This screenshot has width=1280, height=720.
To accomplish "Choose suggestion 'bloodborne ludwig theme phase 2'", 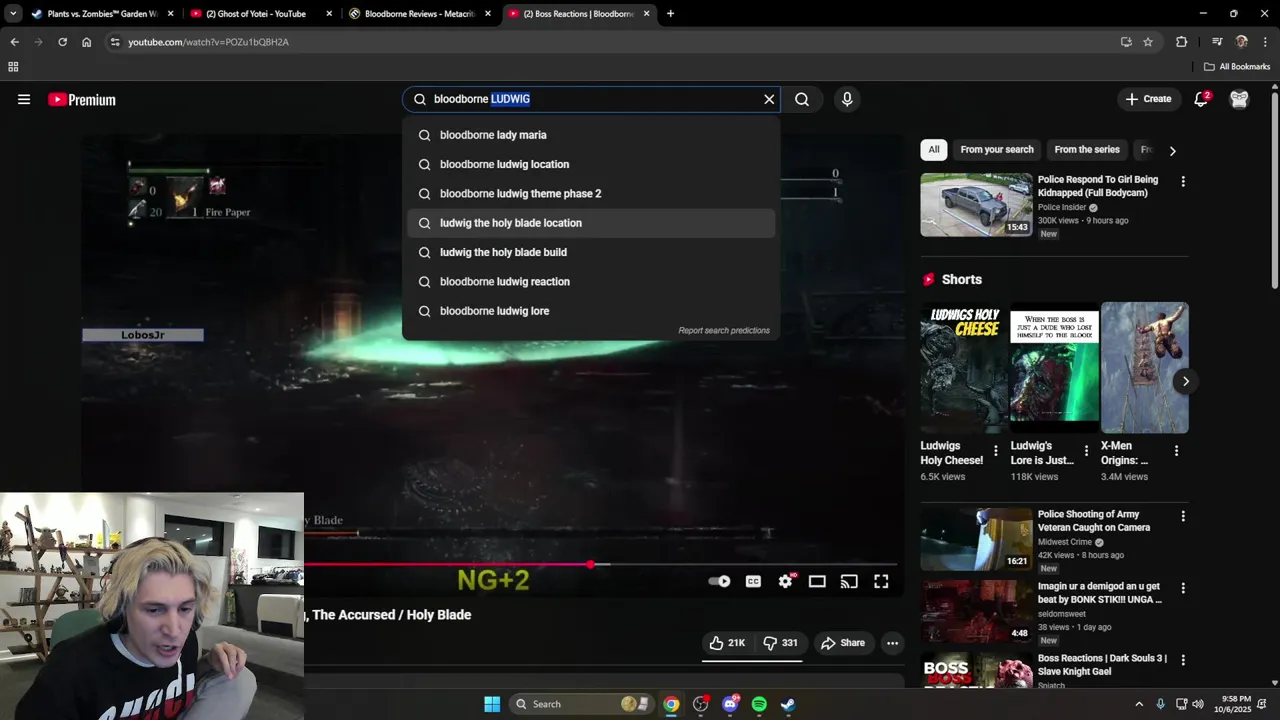I will tap(591, 193).
